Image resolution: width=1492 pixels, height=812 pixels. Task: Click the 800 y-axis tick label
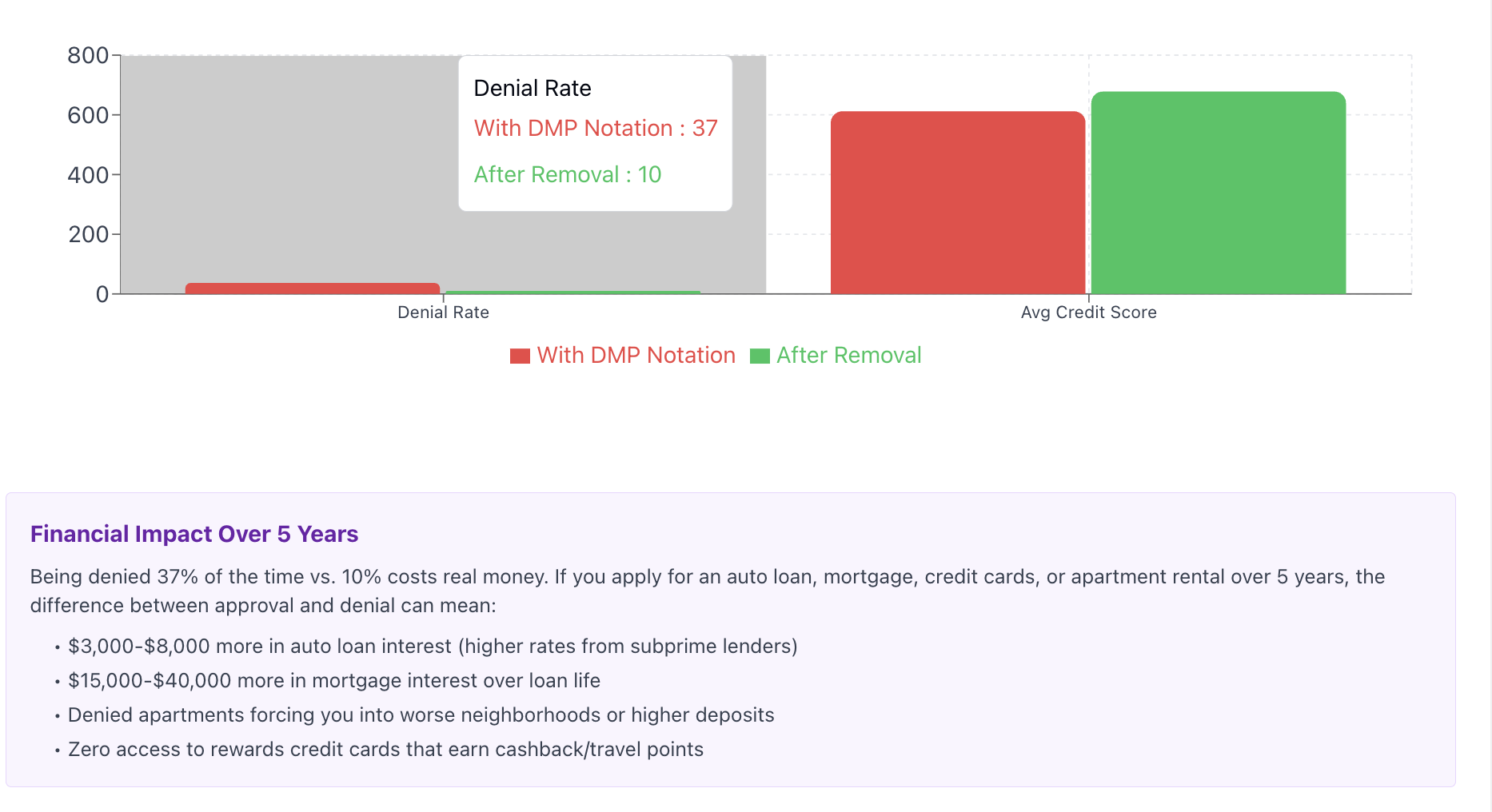88,55
